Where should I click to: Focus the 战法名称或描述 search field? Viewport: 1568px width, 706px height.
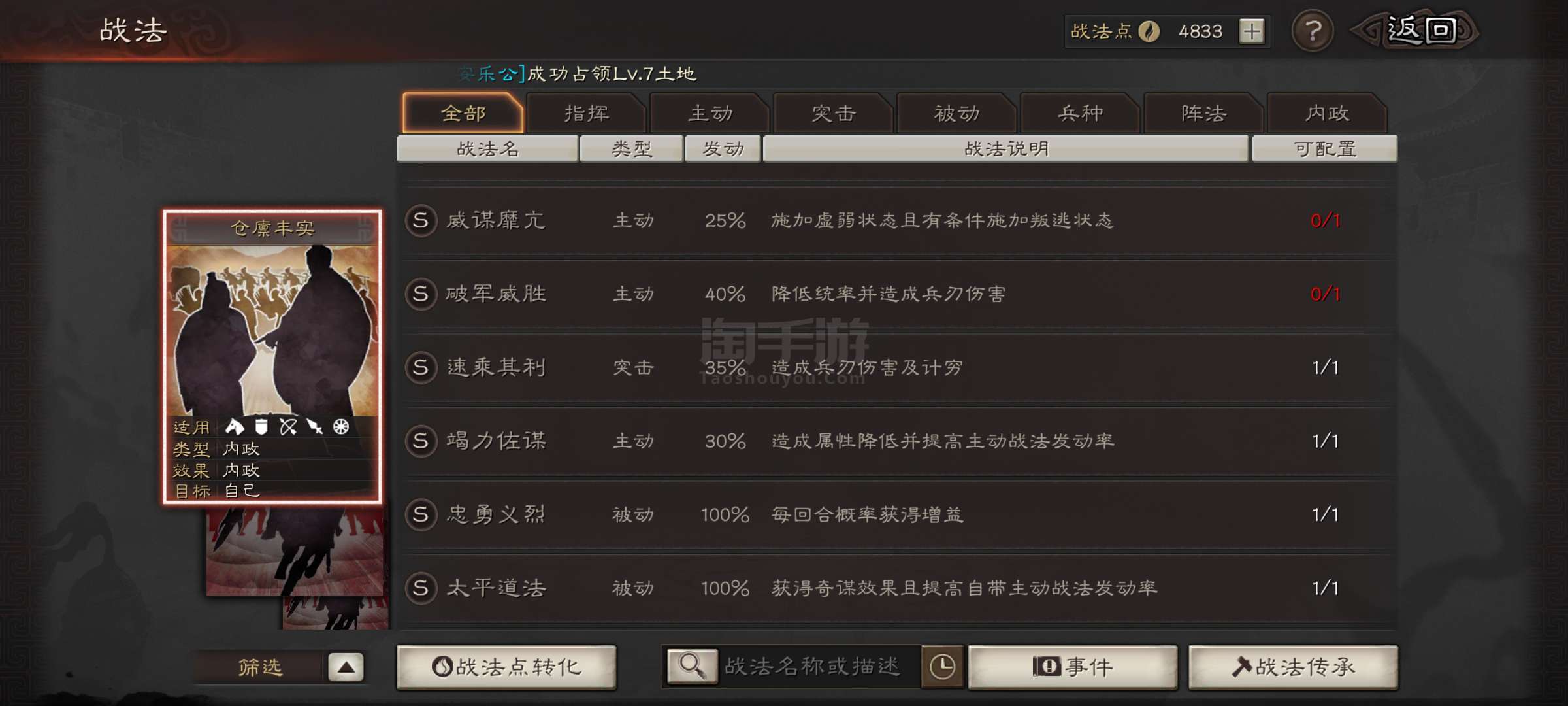pos(819,667)
